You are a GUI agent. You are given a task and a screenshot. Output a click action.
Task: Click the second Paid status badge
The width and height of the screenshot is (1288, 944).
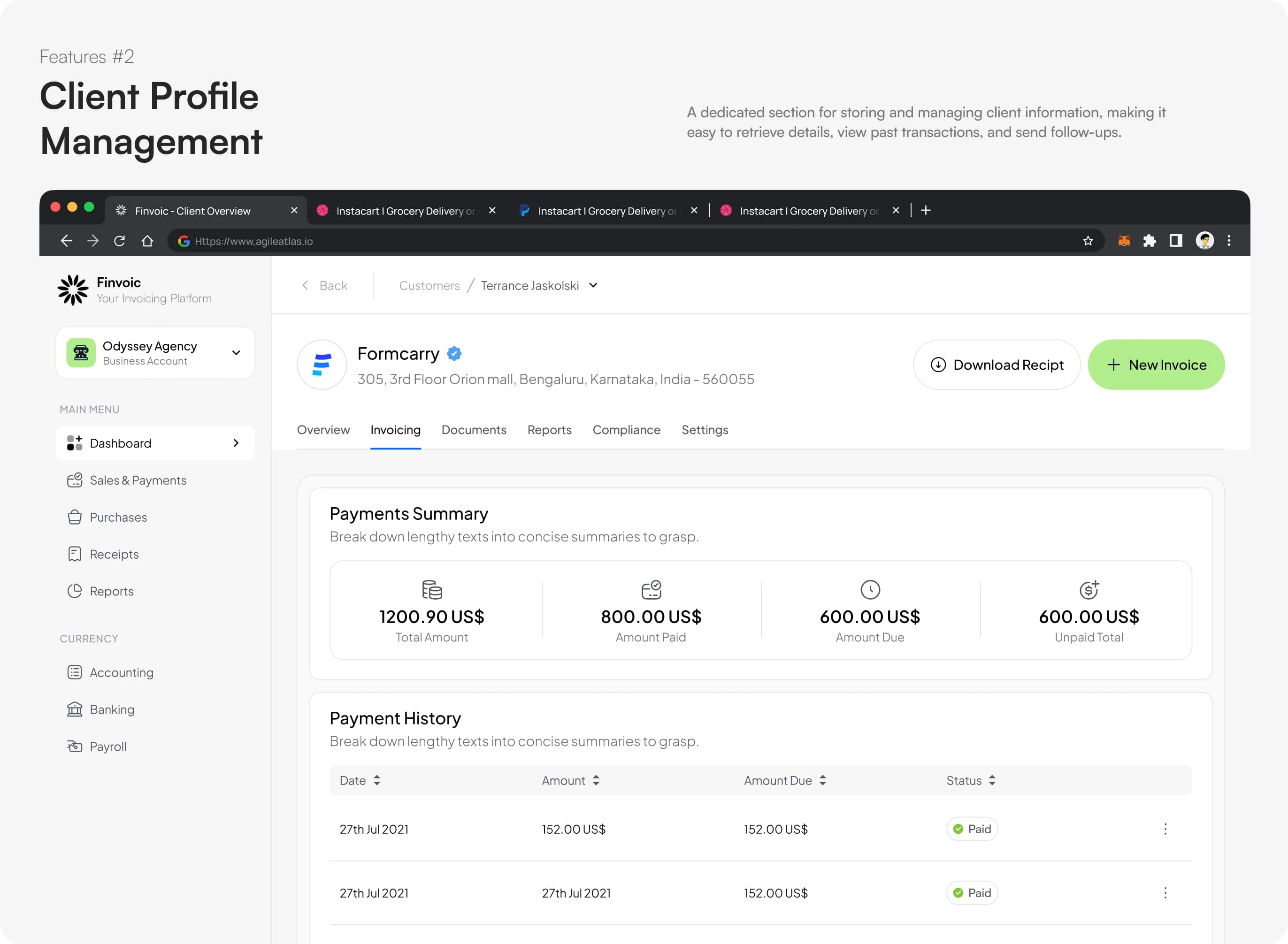(972, 892)
